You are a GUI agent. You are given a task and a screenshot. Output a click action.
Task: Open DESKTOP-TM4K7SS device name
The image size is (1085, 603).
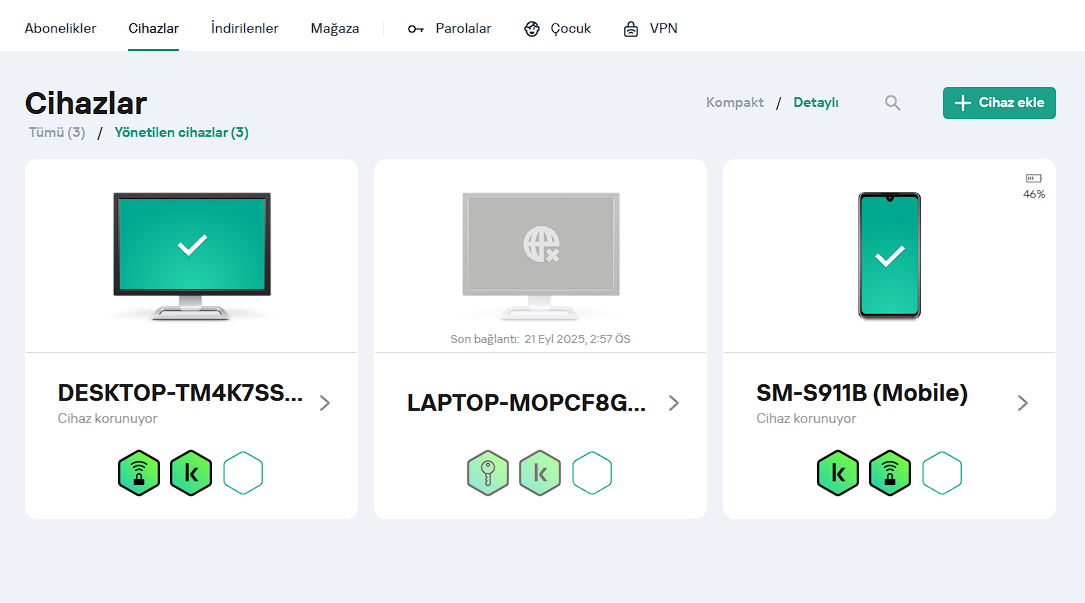(x=180, y=393)
